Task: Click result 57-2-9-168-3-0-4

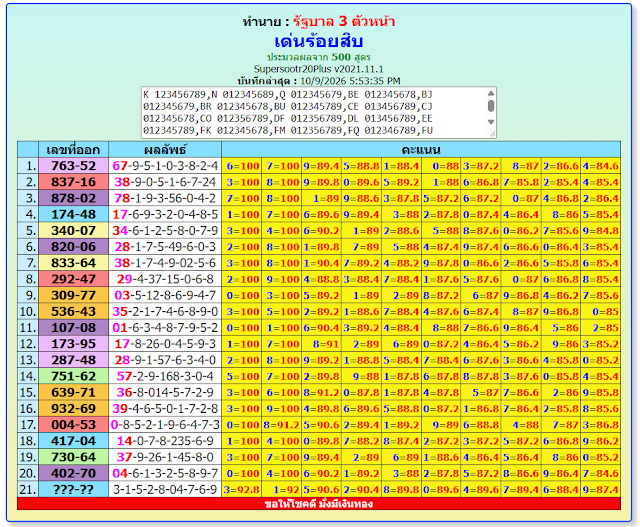Action: pos(165,376)
